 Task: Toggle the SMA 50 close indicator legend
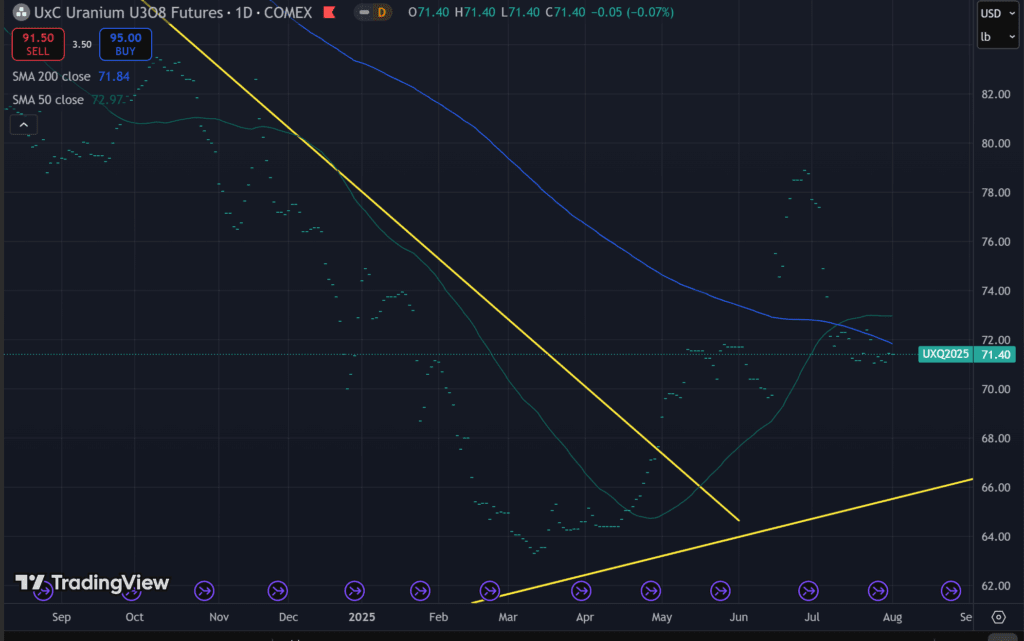point(47,100)
